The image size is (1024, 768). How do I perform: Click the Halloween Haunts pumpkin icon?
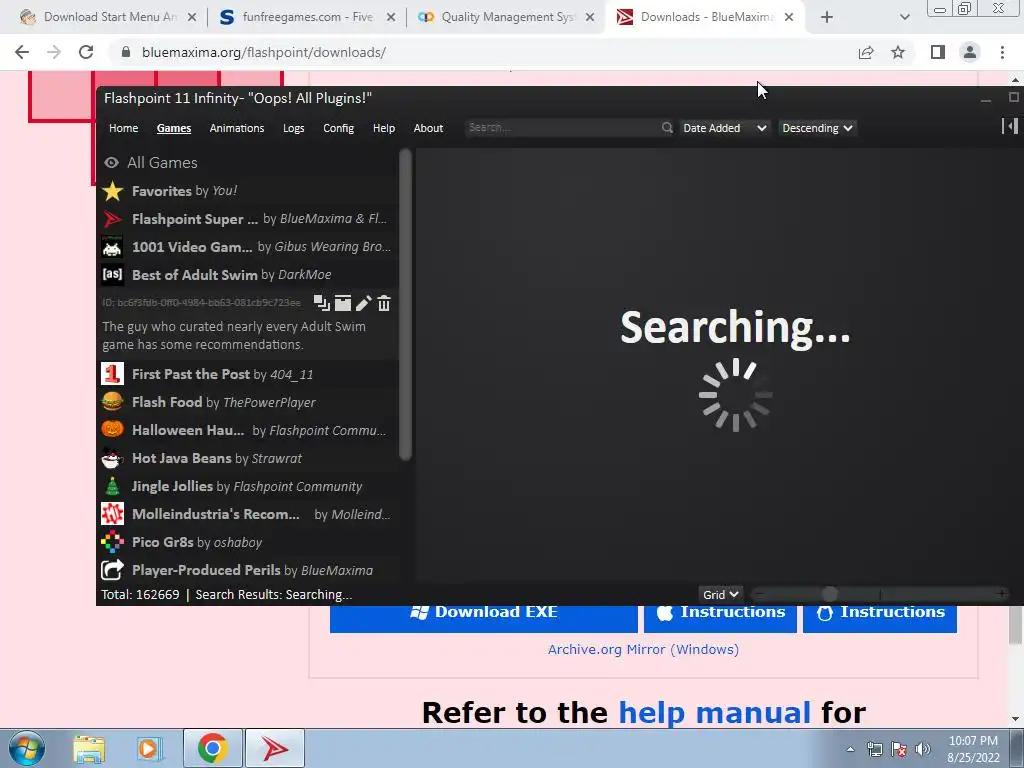[112, 430]
